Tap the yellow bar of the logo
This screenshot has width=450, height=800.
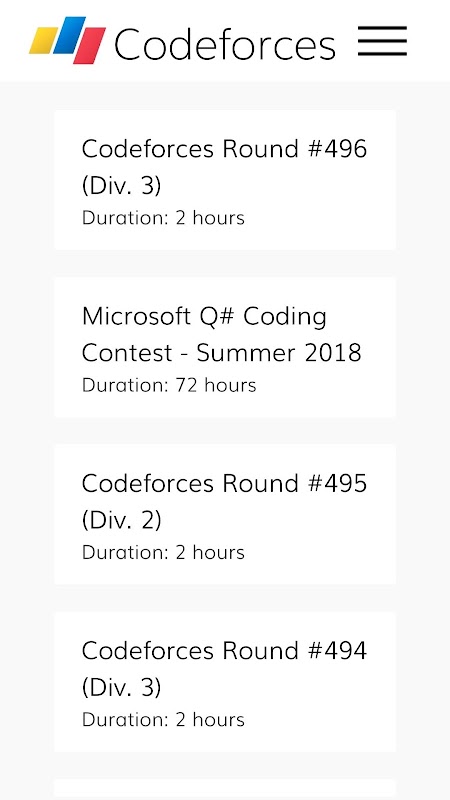pyautogui.click(x=43, y=40)
